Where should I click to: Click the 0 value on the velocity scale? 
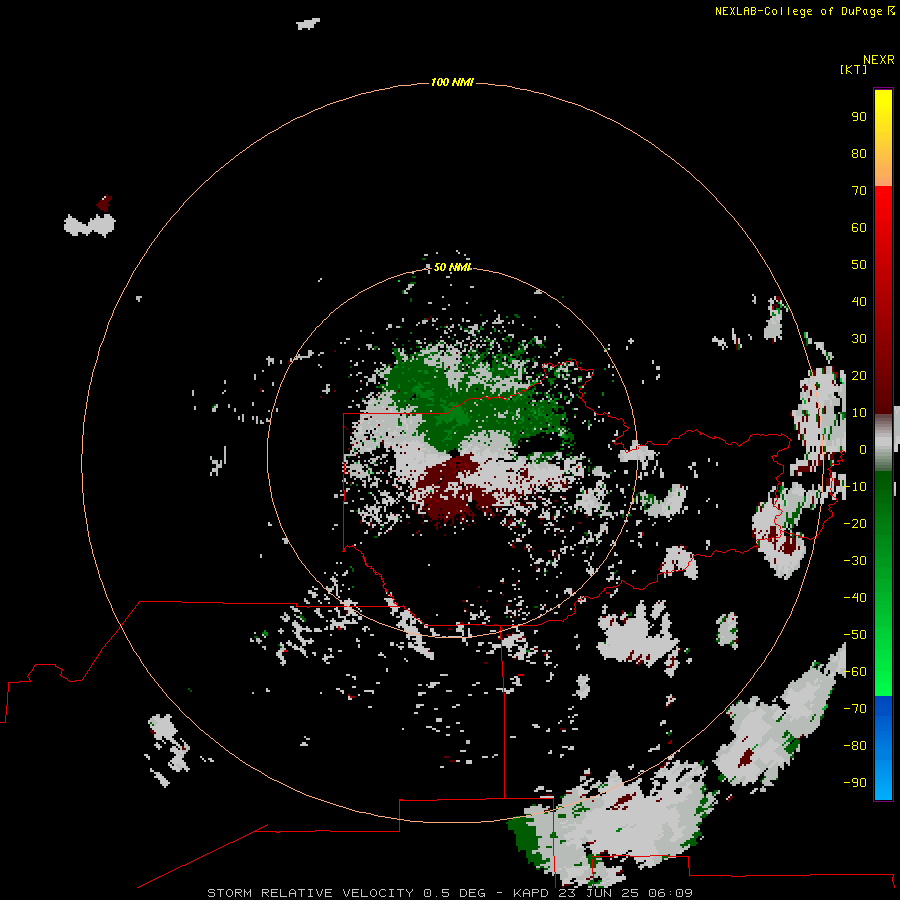tap(863, 449)
